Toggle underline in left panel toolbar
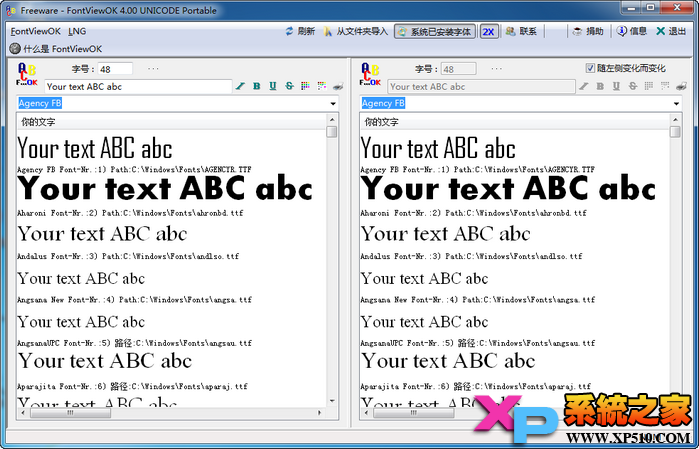The height and width of the screenshot is (449, 699). (x=273, y=86)
